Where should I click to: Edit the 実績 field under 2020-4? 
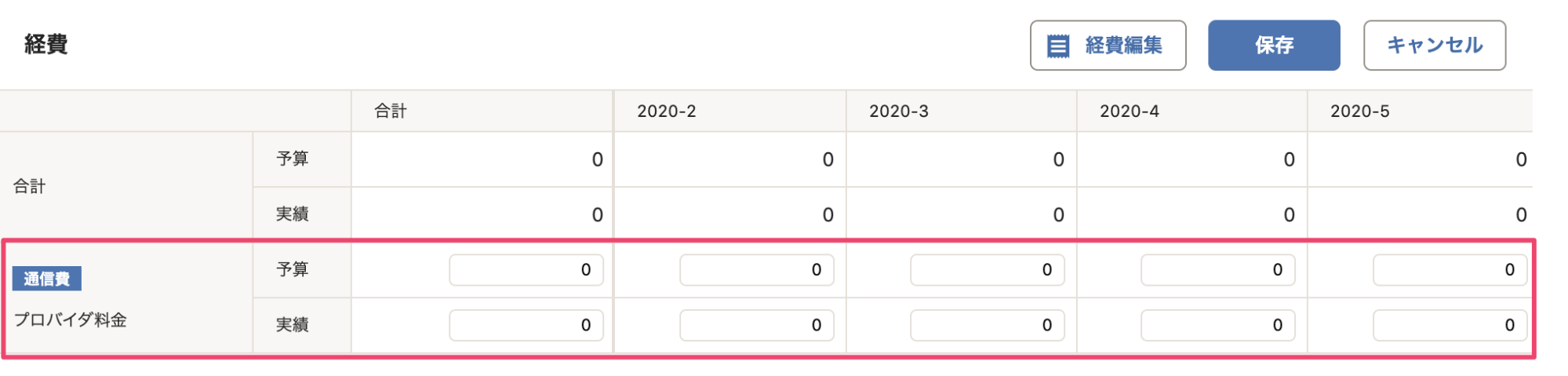[x=1218, y=325]
